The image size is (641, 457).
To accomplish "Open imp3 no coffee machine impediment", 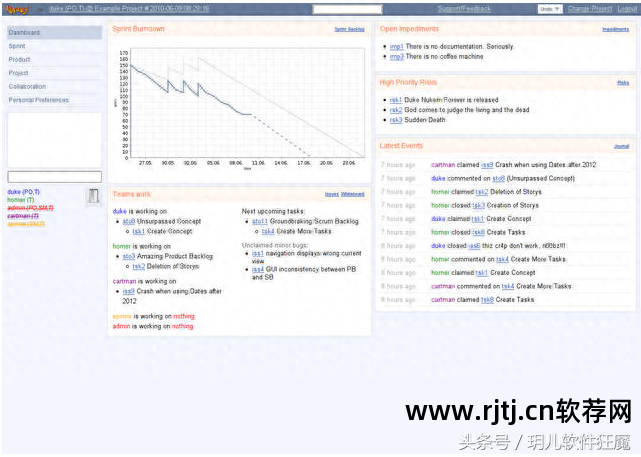I will (x=397, y=57).
